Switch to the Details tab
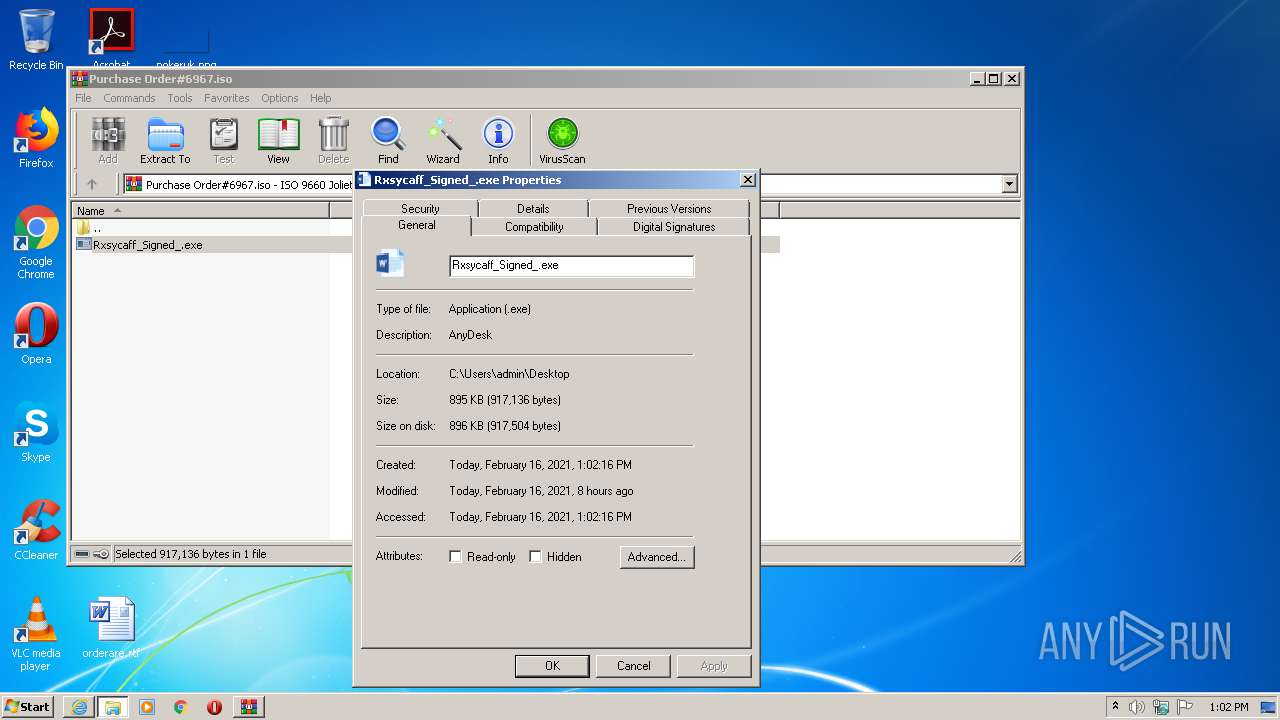 coord(533,208)
